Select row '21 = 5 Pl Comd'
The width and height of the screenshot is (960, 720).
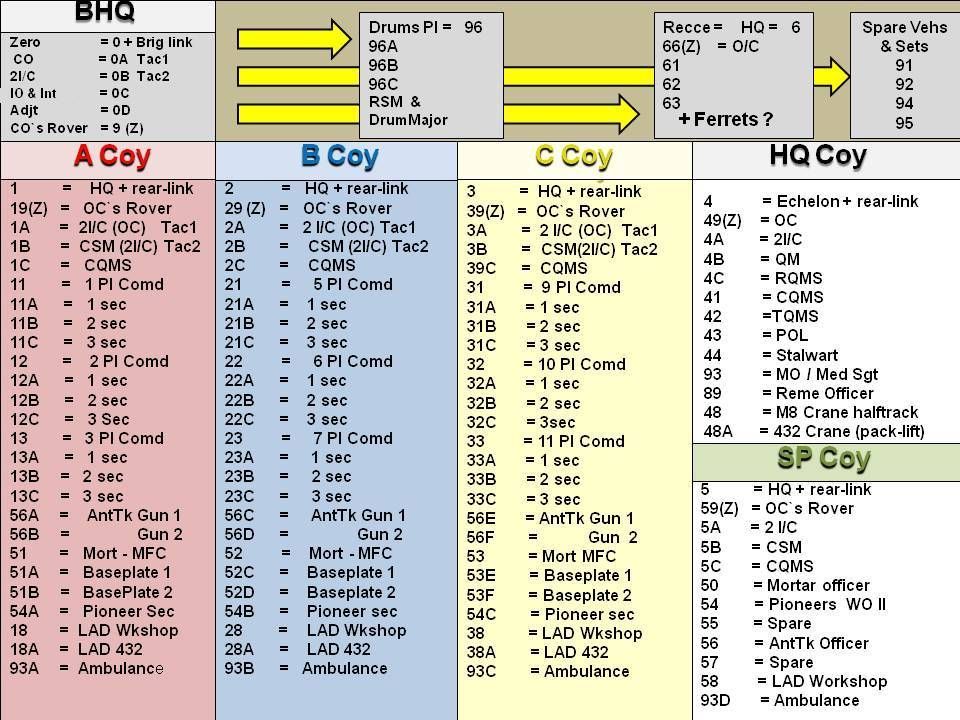[x=309, y=285]
